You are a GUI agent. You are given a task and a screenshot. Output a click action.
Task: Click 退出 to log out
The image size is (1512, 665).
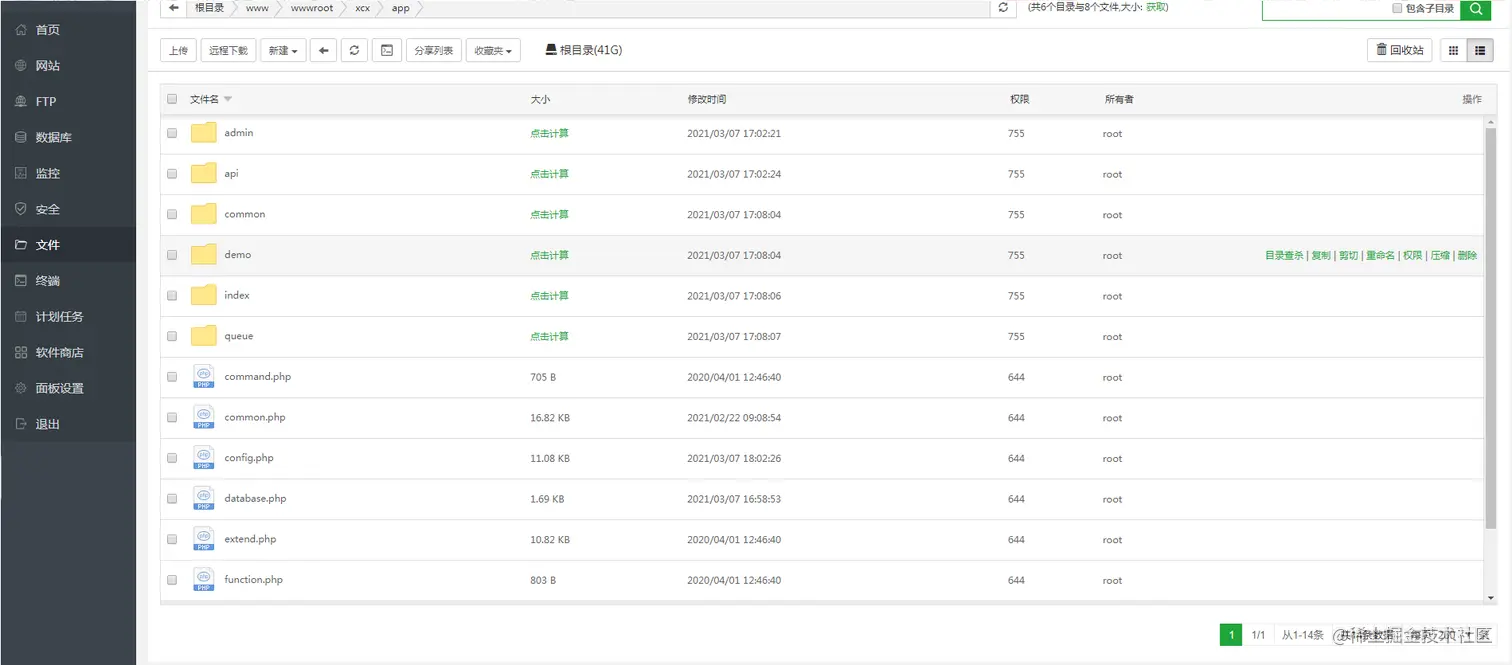pyautogui.click(x=68, y=425)
